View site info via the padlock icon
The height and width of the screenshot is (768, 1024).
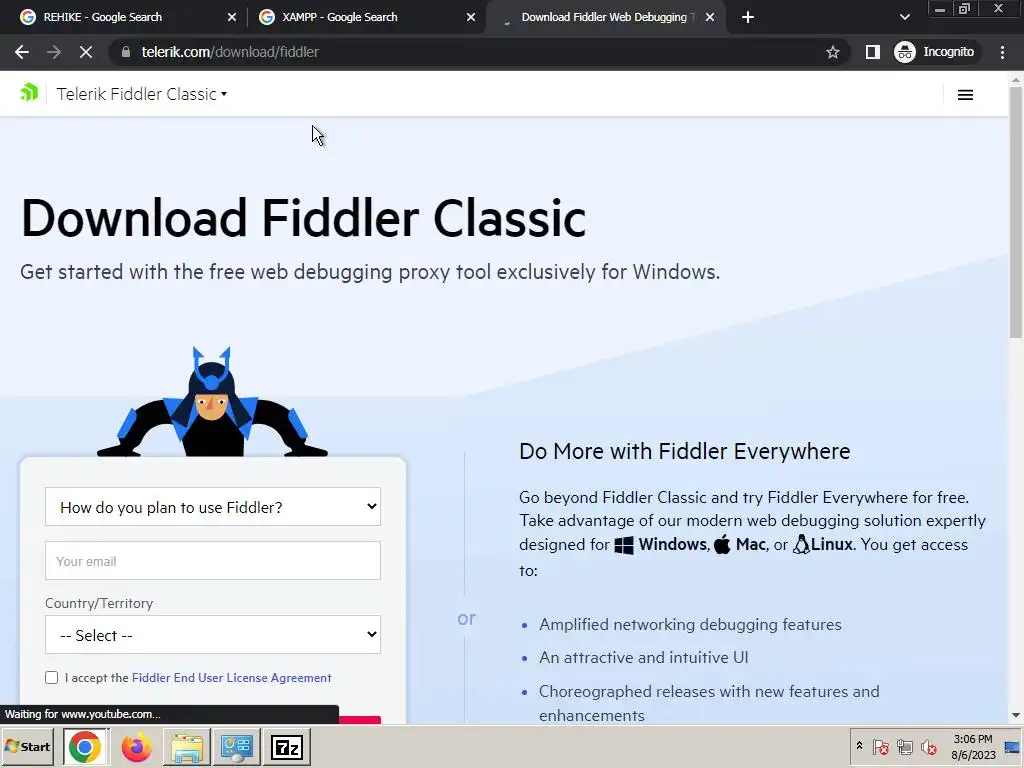[125, 52]
